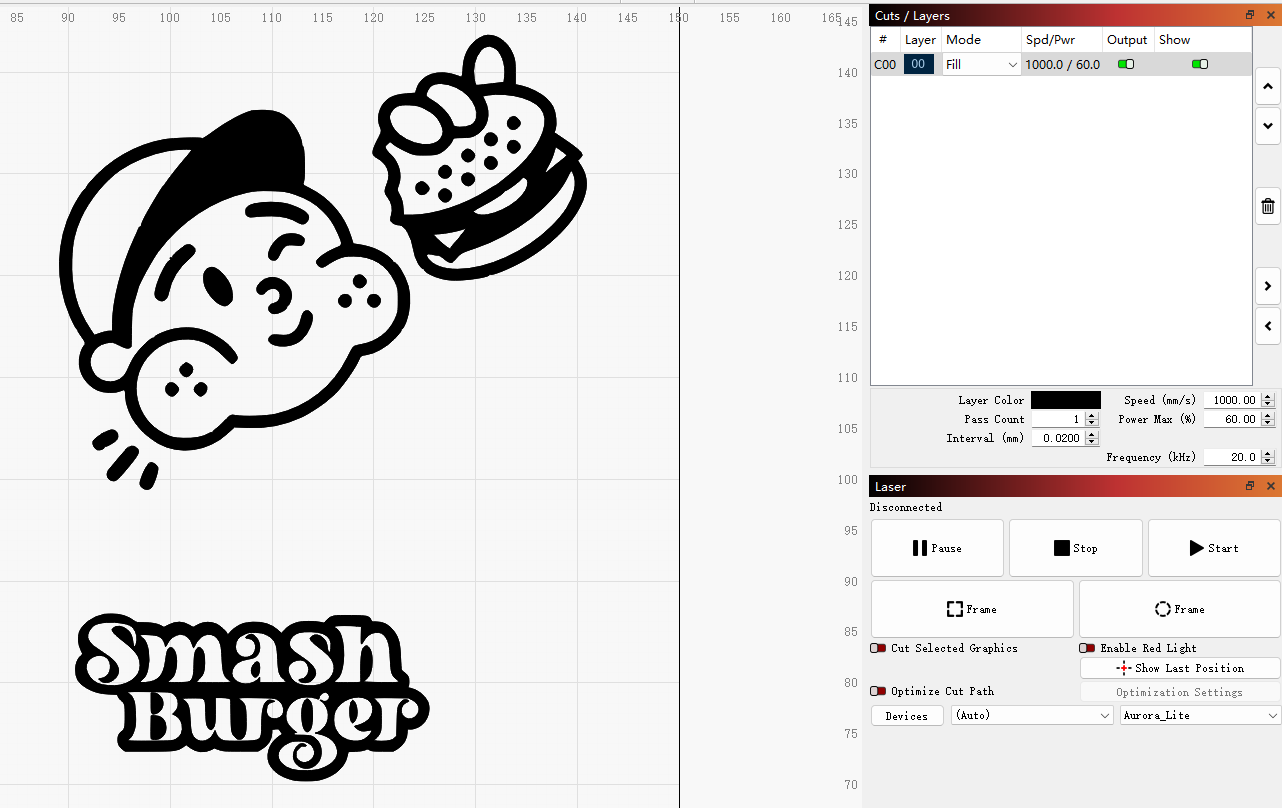Increase Frequency (kHz) with up arrow
Viewport: 1282px width, 808px height.
click(1268, 453)
